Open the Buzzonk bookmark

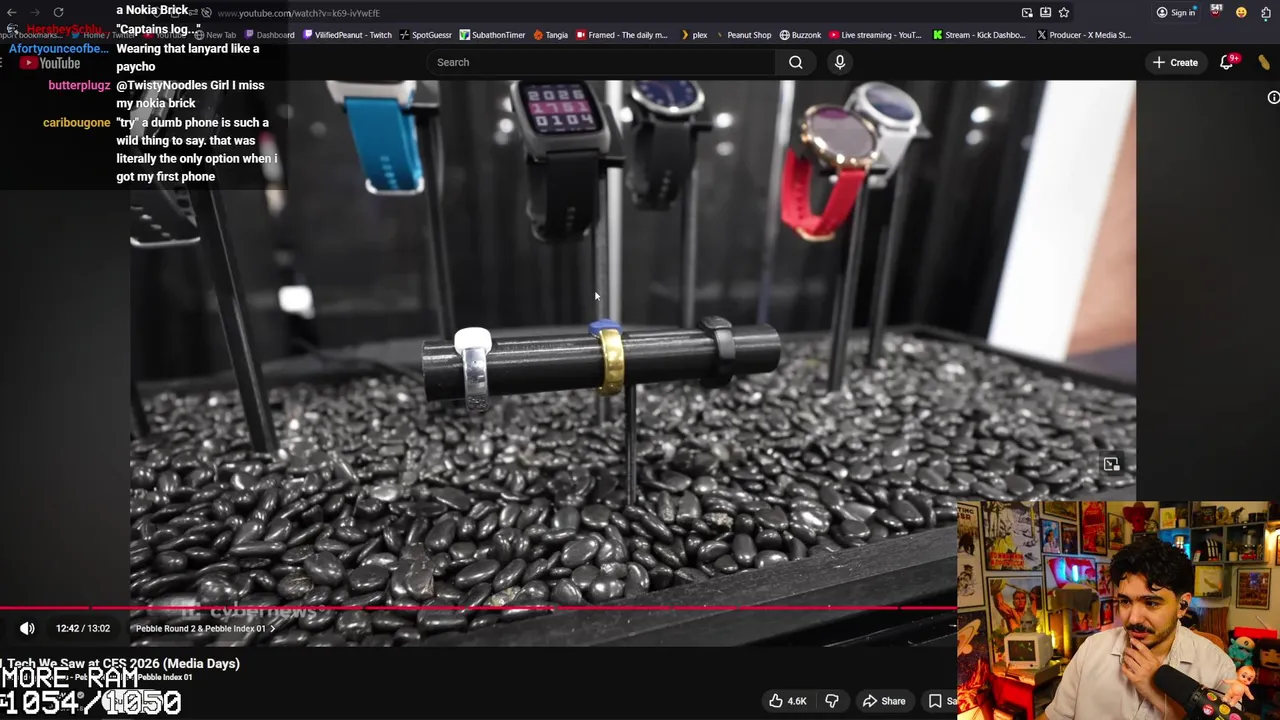pos(800,35)
